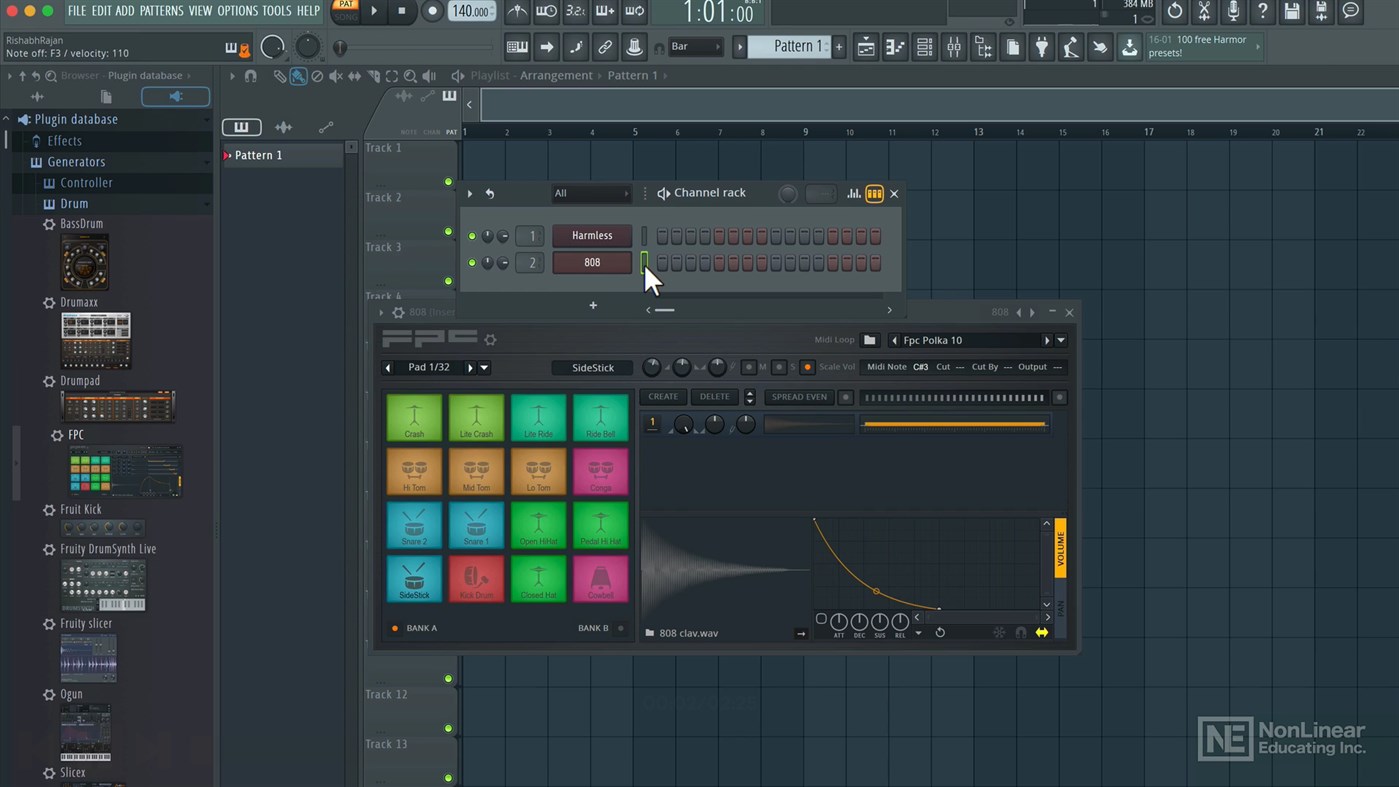This screenshot has width=1399, height=787.
Task: Click the tempo 140.000 display
Action: (x=471, y=11)
